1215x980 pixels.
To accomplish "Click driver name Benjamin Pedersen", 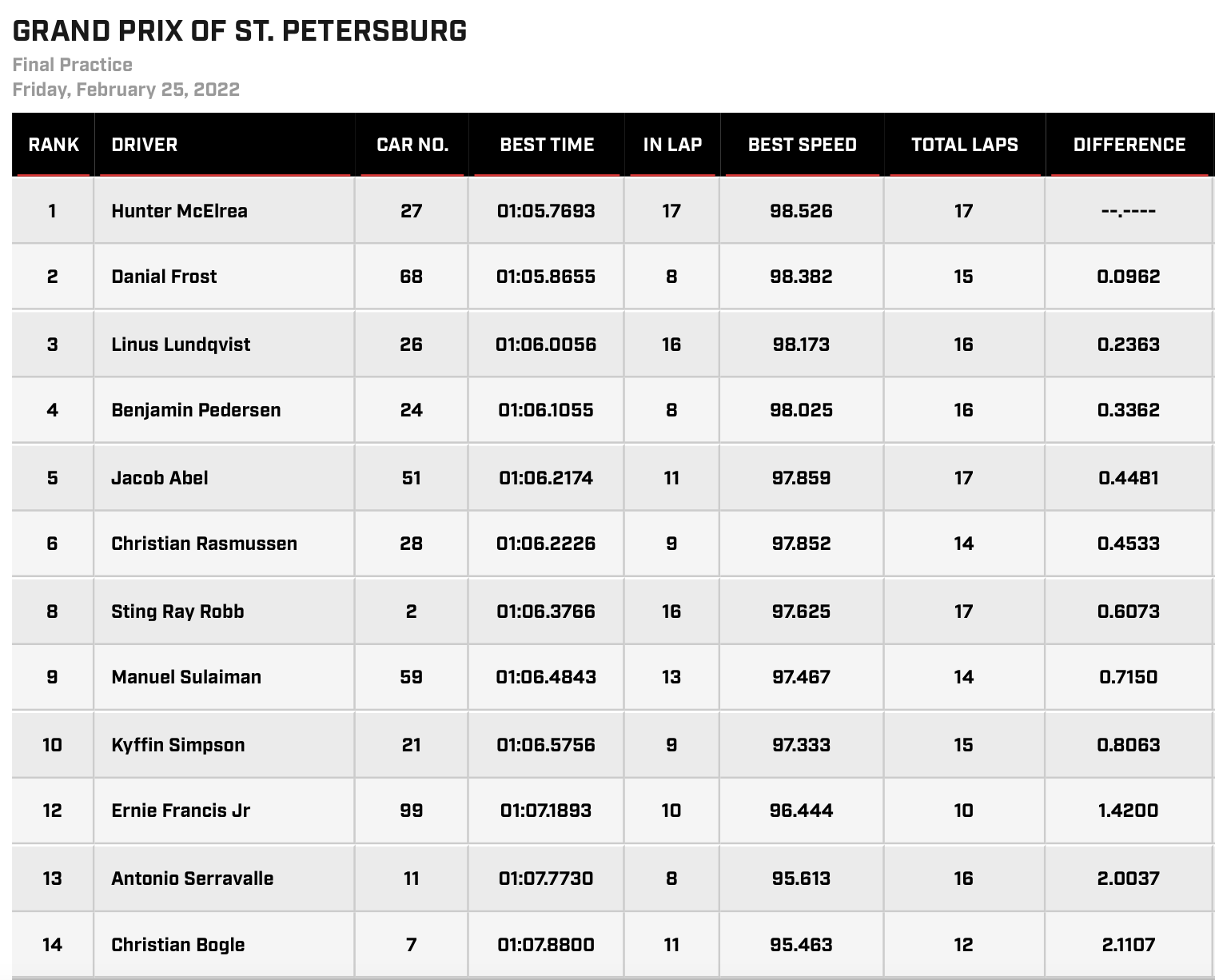I will (x=196, y=410).
